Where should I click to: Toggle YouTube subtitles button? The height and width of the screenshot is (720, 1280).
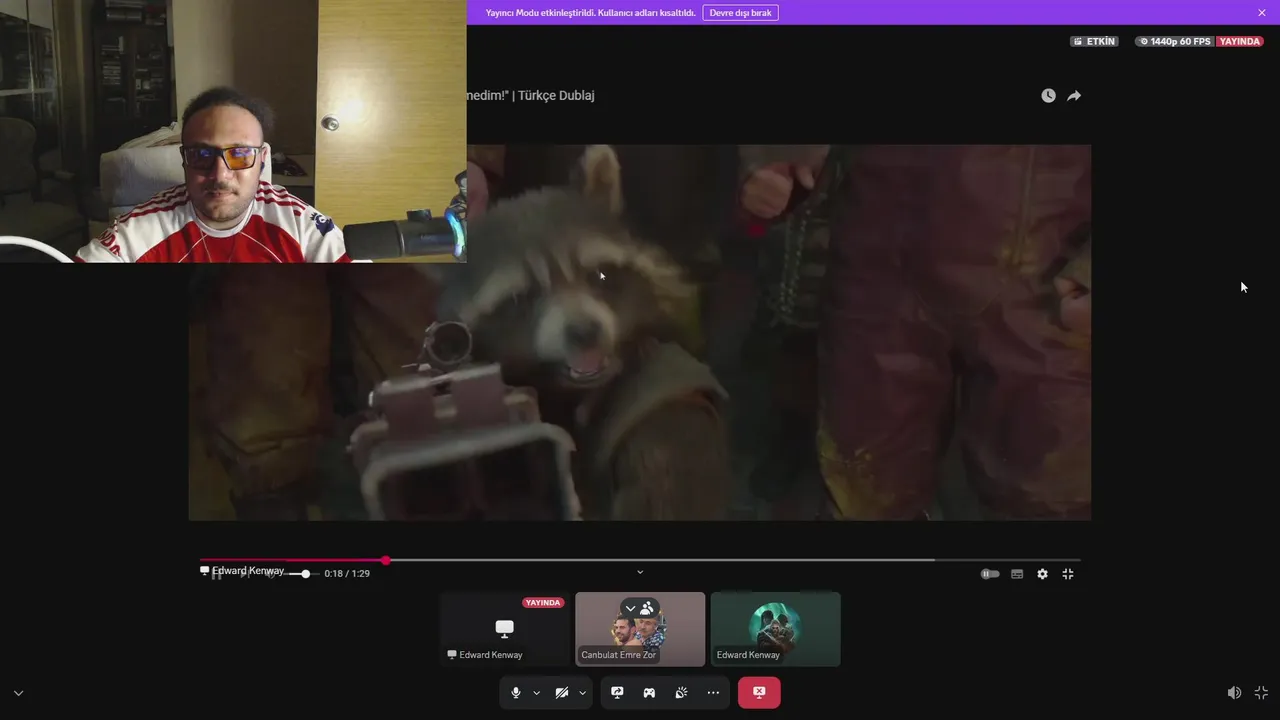(1017, 574)
